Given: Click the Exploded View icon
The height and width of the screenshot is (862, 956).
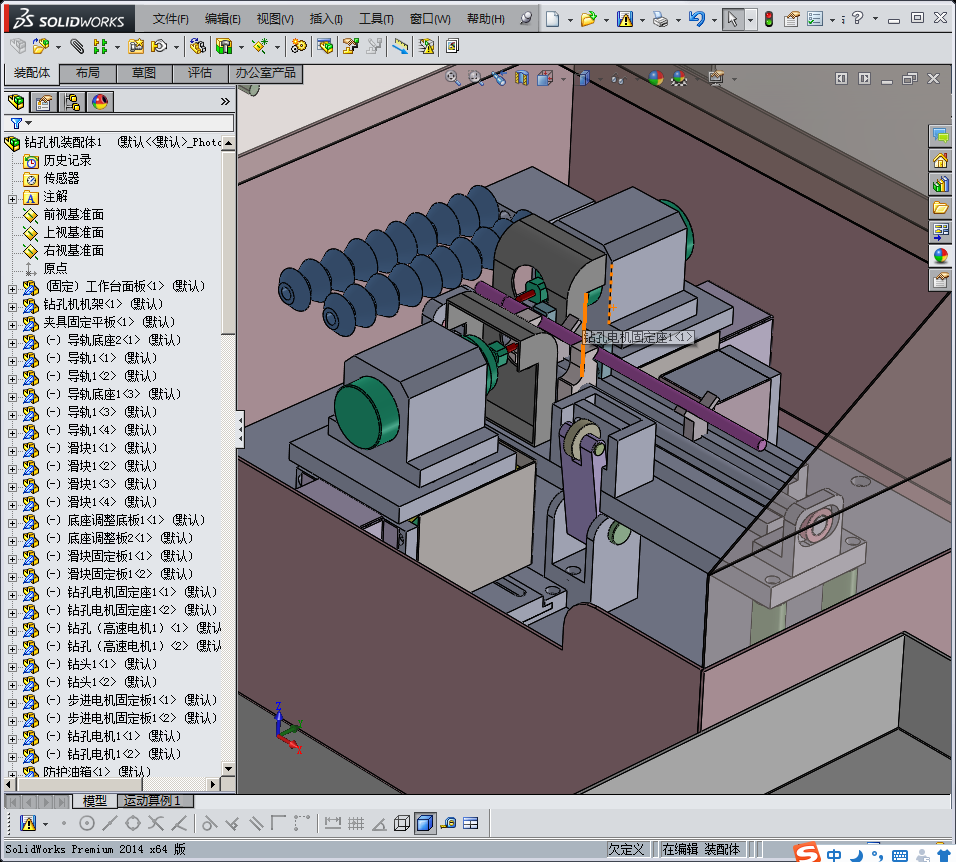Looking at the screenshot, I should click(351, 46).
